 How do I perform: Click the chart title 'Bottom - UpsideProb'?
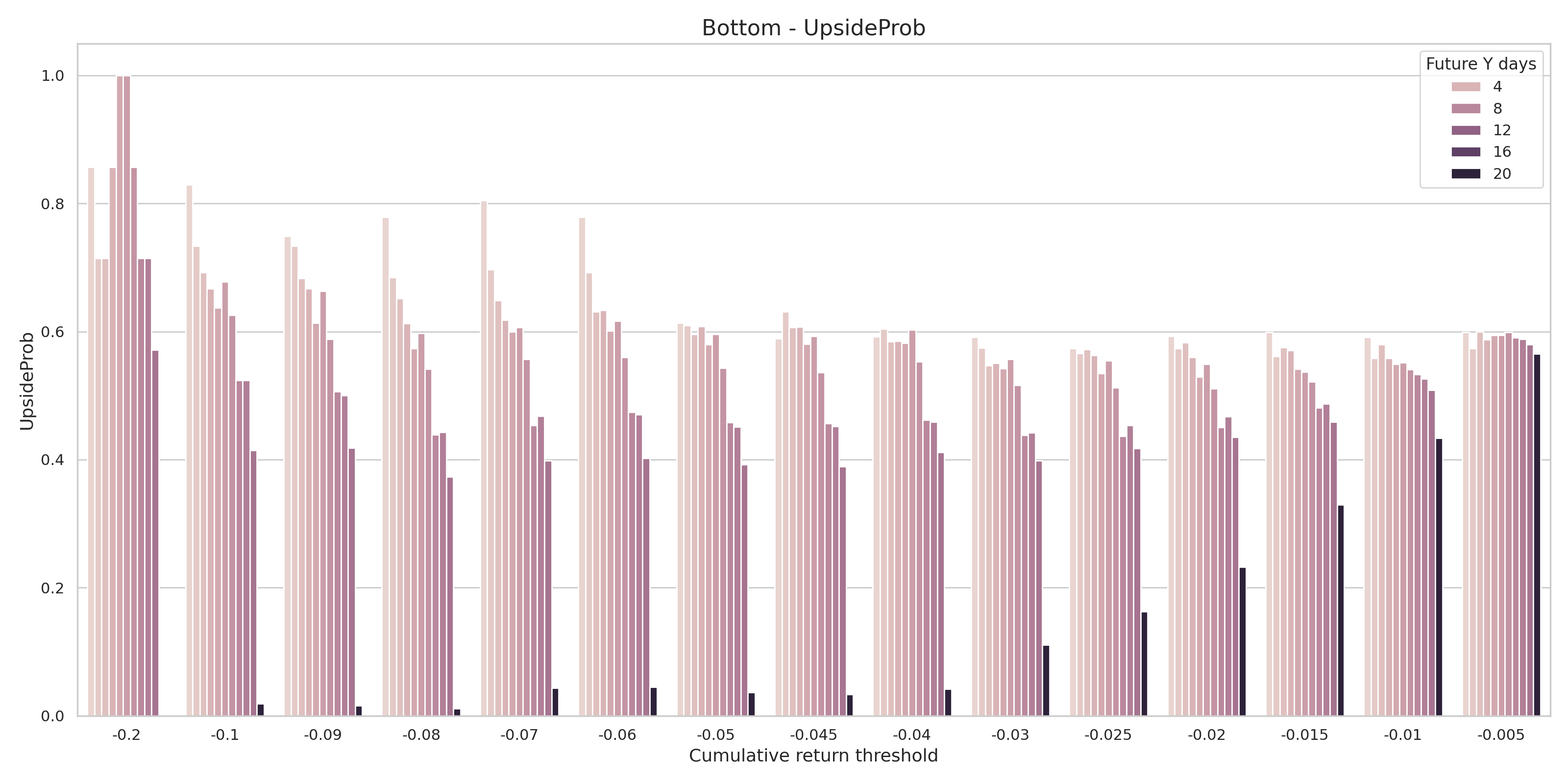[813, 28]
